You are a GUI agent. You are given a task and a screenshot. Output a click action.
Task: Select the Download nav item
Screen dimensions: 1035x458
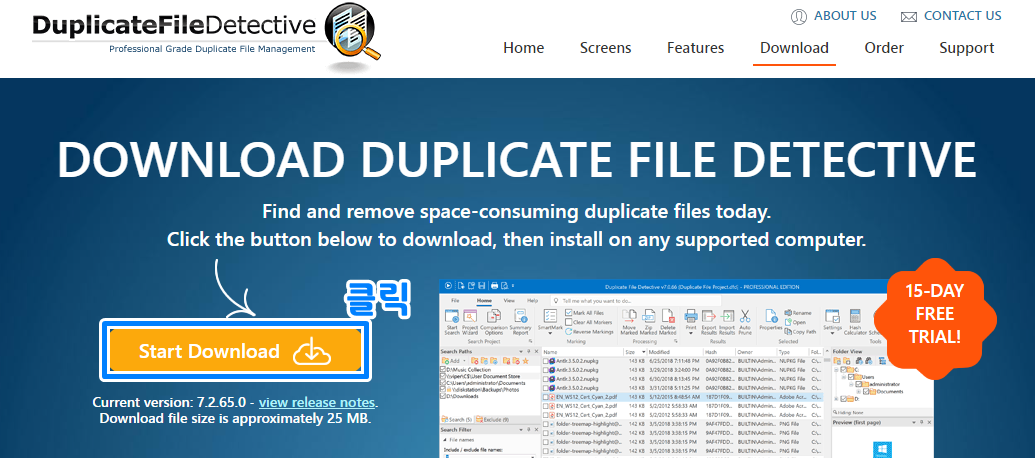[x=794, y=48]
